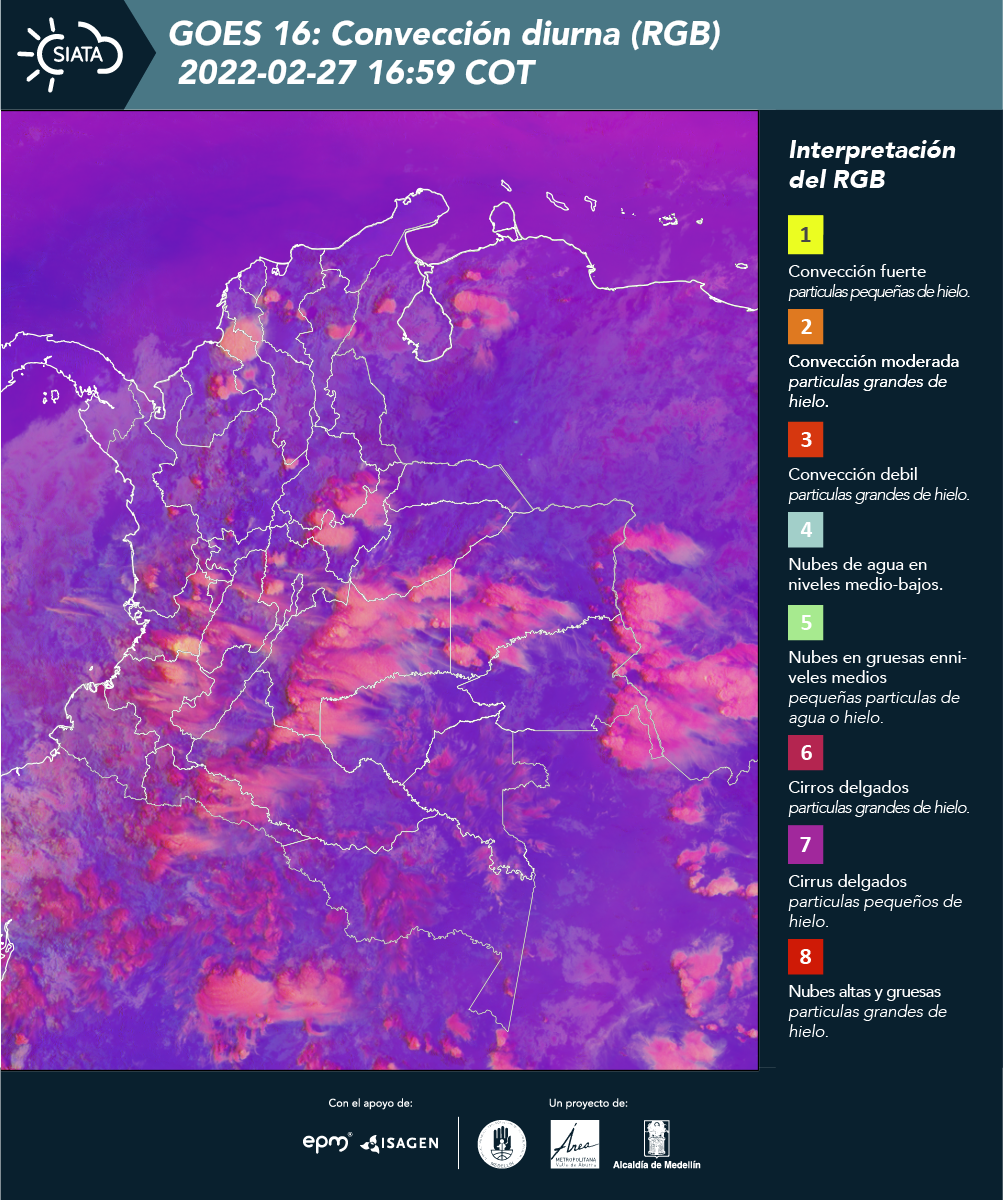Click the 'Interpretación del RGB' heading

[872, 165]
